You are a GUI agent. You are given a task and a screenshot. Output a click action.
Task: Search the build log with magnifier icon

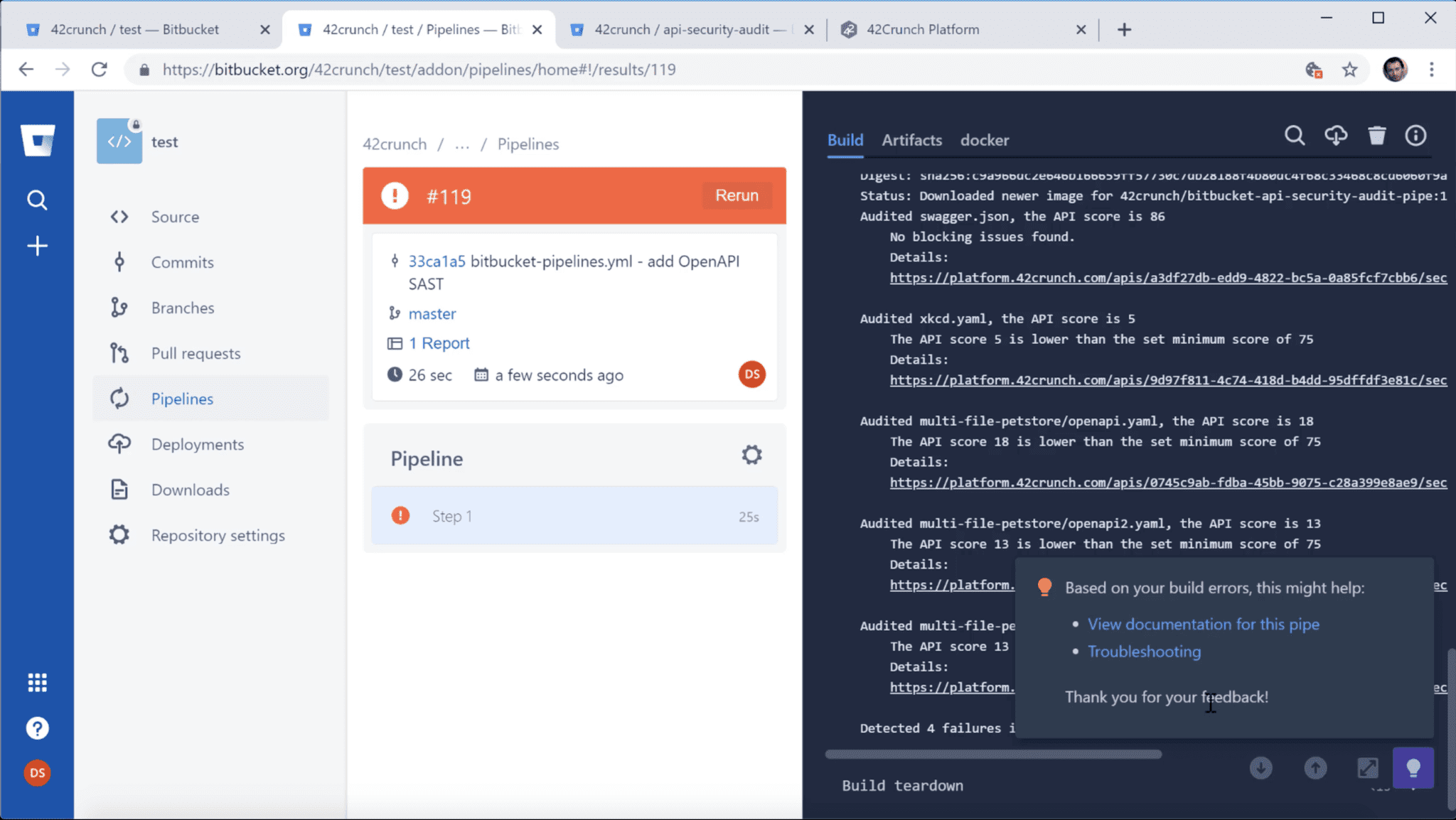(x=1295, y=136)
